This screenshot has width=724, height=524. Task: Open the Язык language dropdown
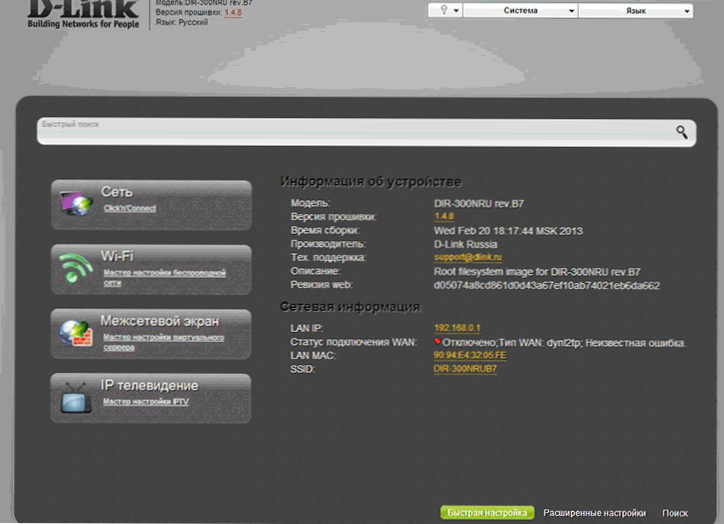[636, 10]
